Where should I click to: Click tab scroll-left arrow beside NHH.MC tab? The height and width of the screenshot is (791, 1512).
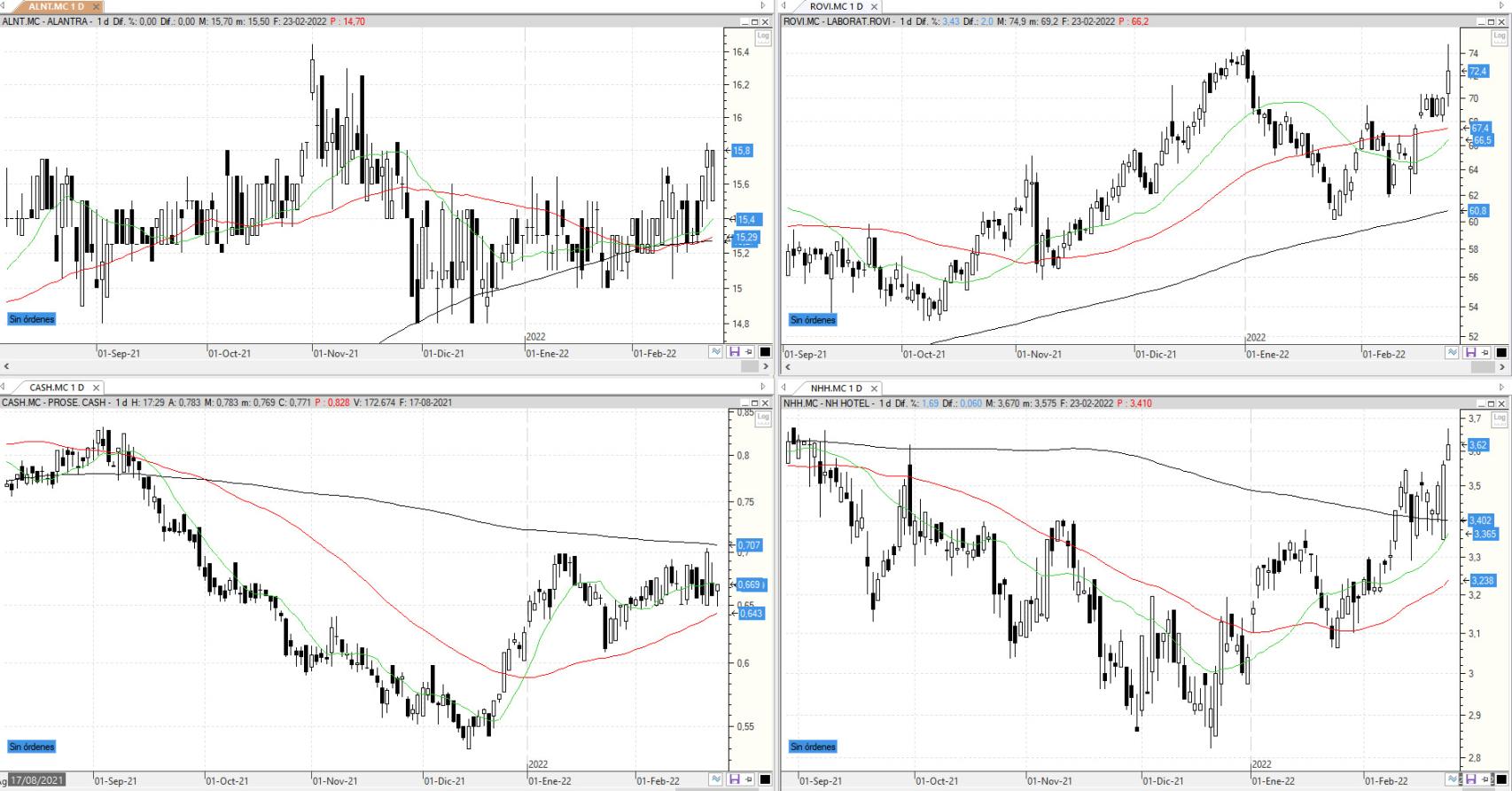[783, 387]
